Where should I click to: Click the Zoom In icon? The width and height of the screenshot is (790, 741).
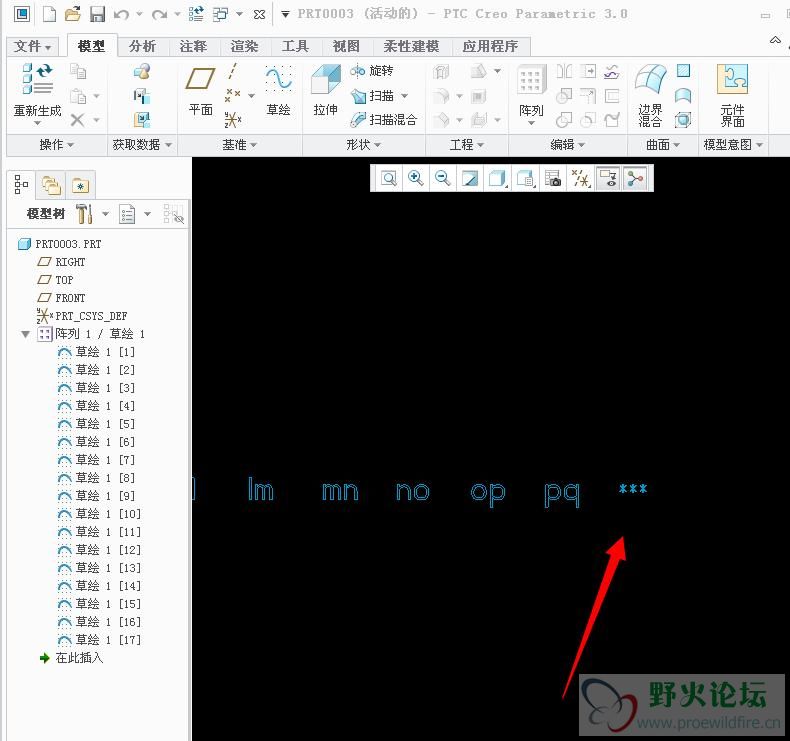click(416, 178)
